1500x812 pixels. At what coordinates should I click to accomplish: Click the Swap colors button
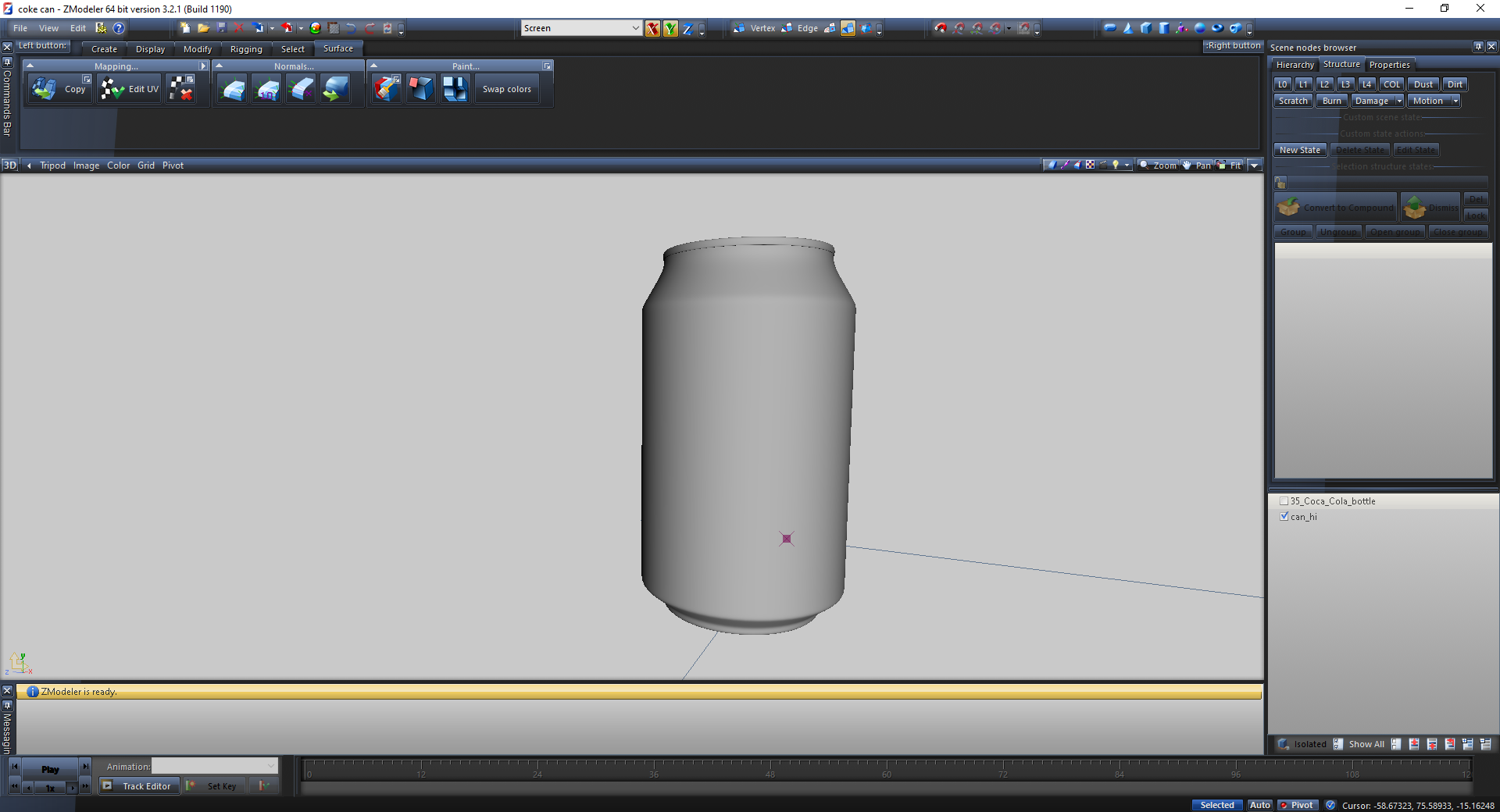coord(506,89)
